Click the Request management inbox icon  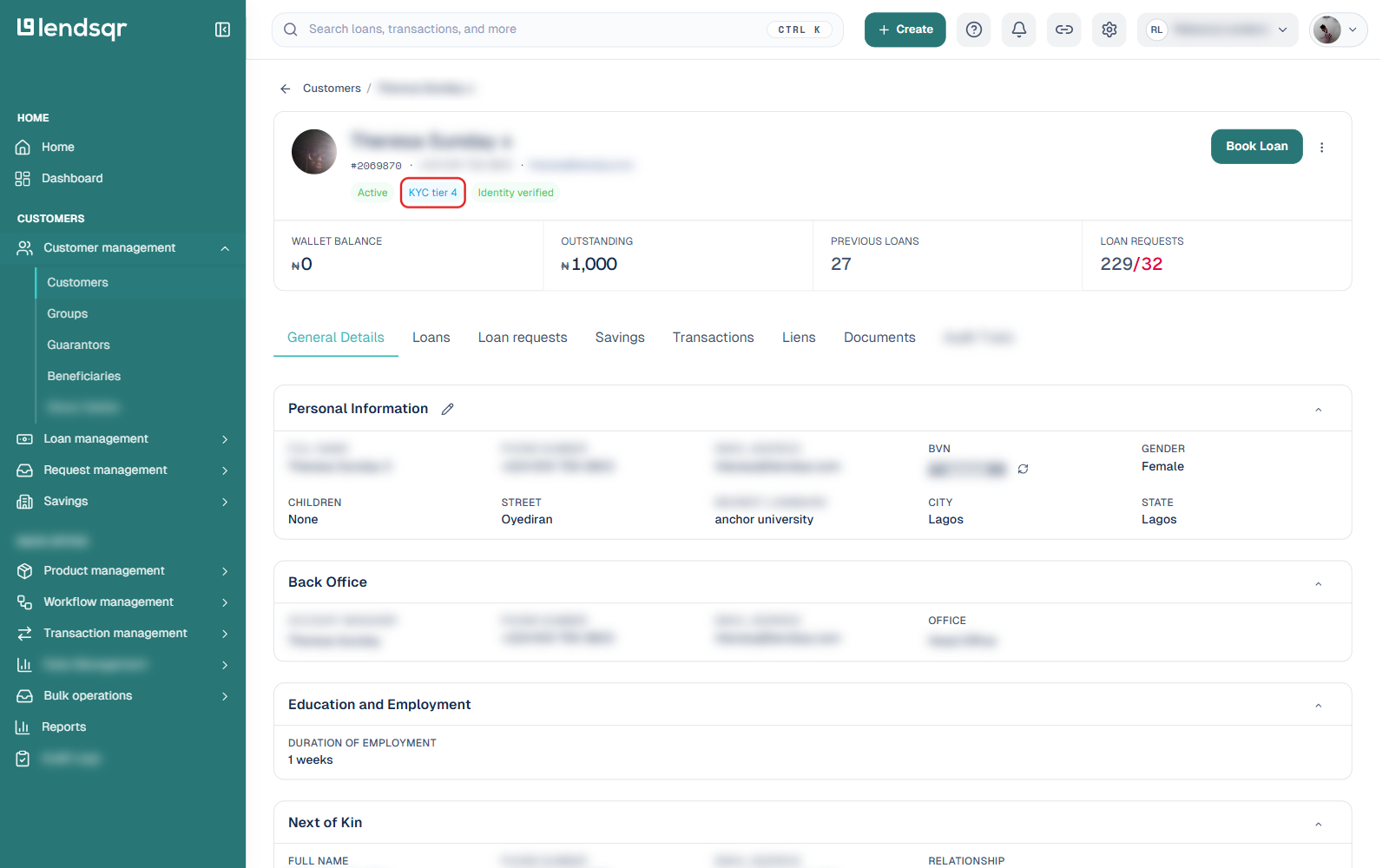click(x=24, y=470)
